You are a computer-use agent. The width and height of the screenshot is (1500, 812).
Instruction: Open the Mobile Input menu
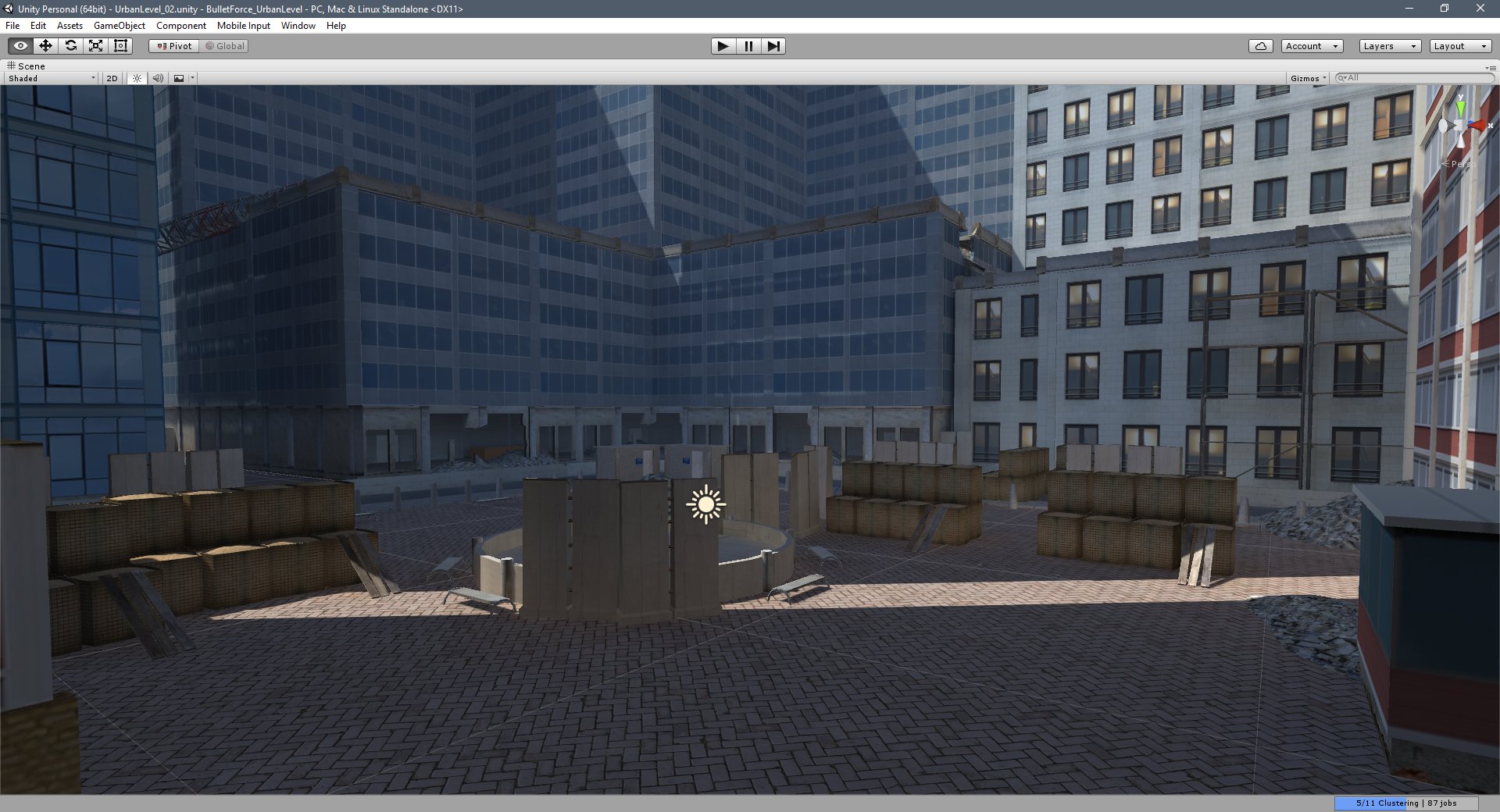tap(244, 26)
